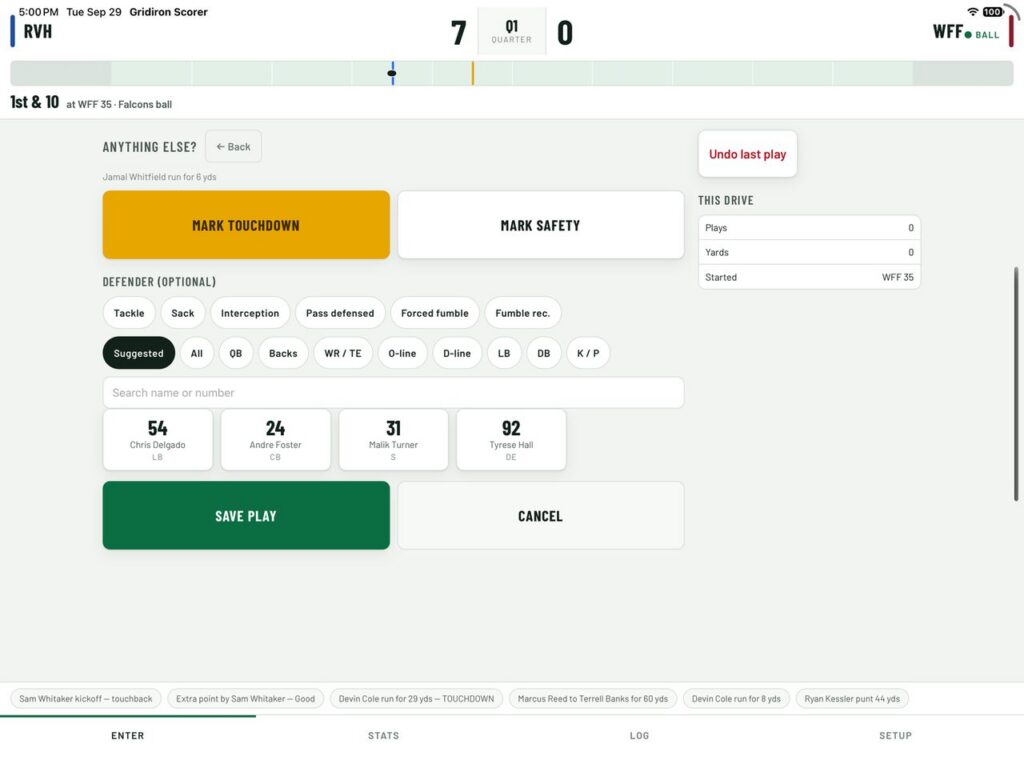This screenshot has width=1024, height=768.
Task: Open 'Devin Cole run for 8 yds' chip
Action: tap(736, 699)
